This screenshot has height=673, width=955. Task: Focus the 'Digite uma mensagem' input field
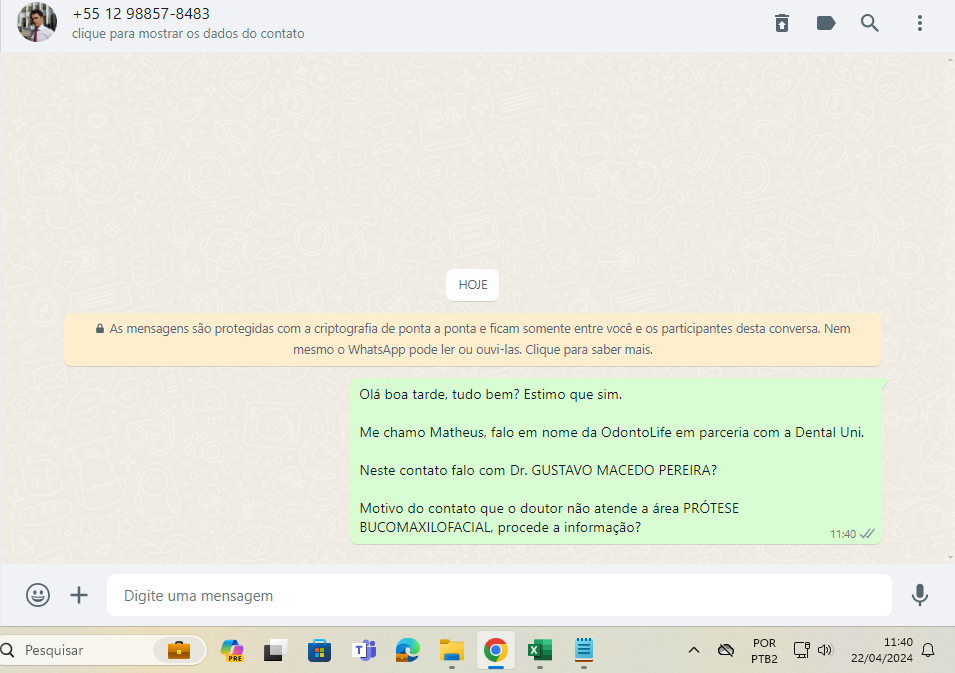[499, 595]
